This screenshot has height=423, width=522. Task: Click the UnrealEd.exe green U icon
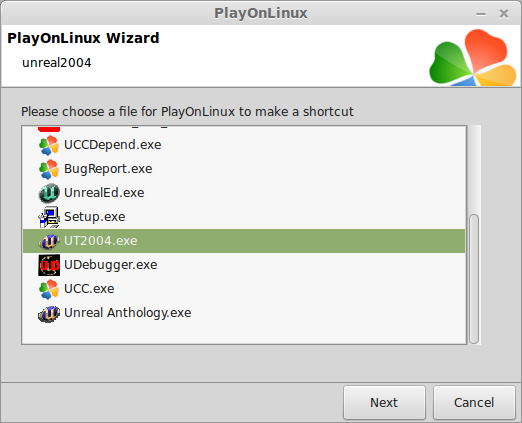click(49, 193)
